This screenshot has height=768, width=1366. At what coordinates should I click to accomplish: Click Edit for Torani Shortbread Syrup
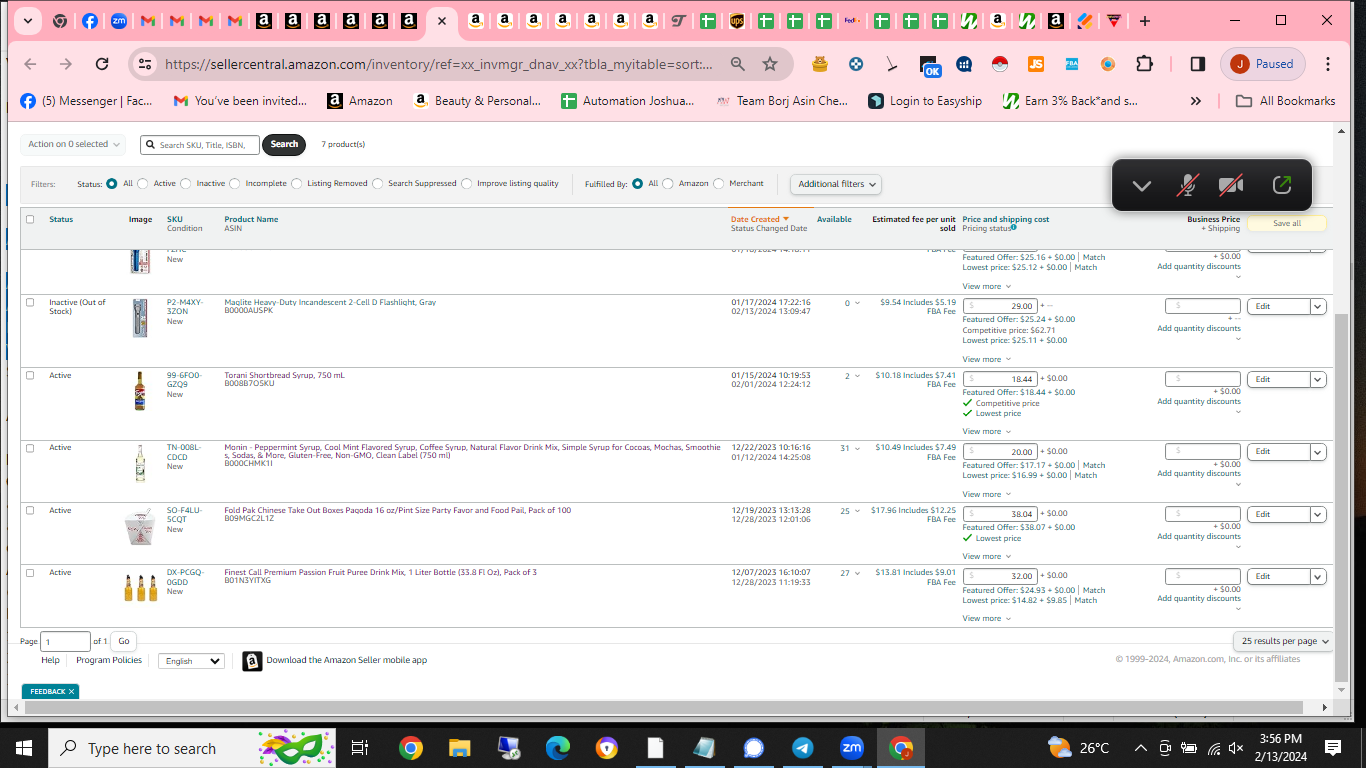tap(1278, 380)
